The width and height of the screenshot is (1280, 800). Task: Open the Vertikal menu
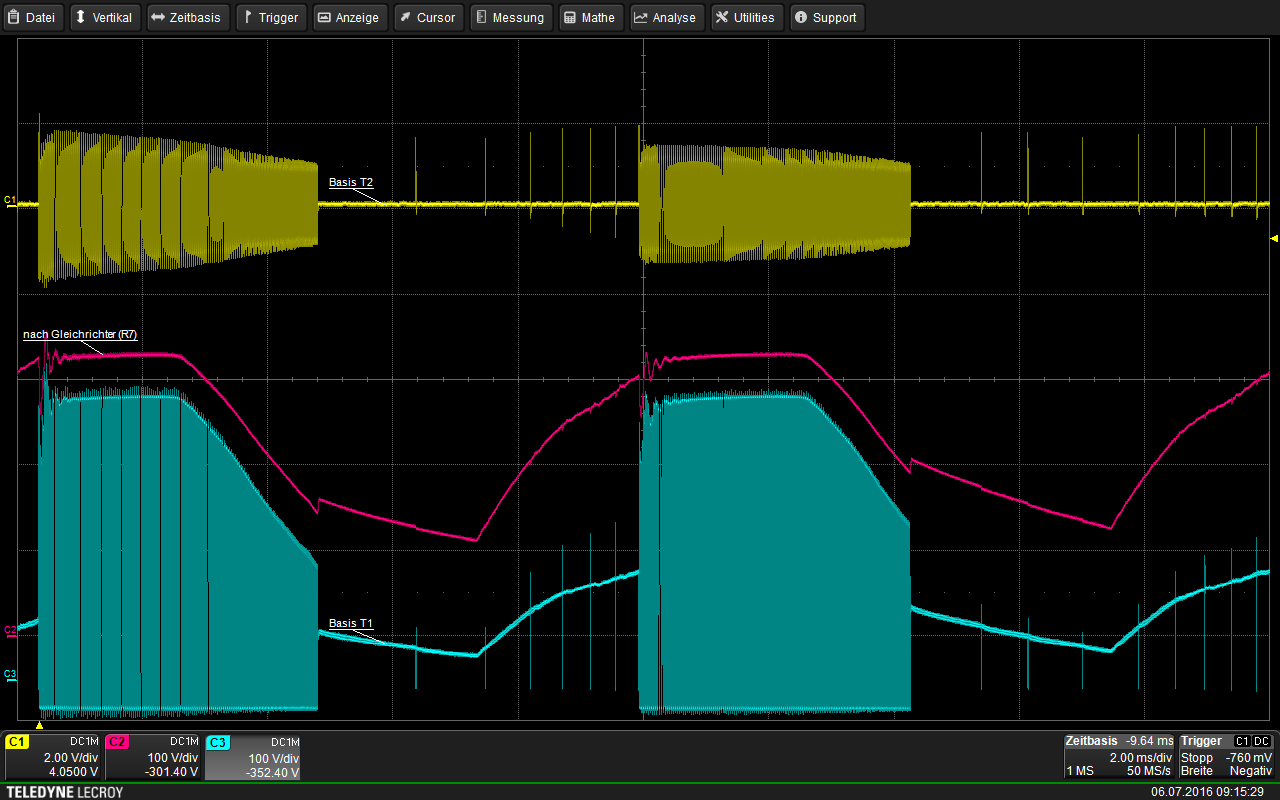[104, 17]
